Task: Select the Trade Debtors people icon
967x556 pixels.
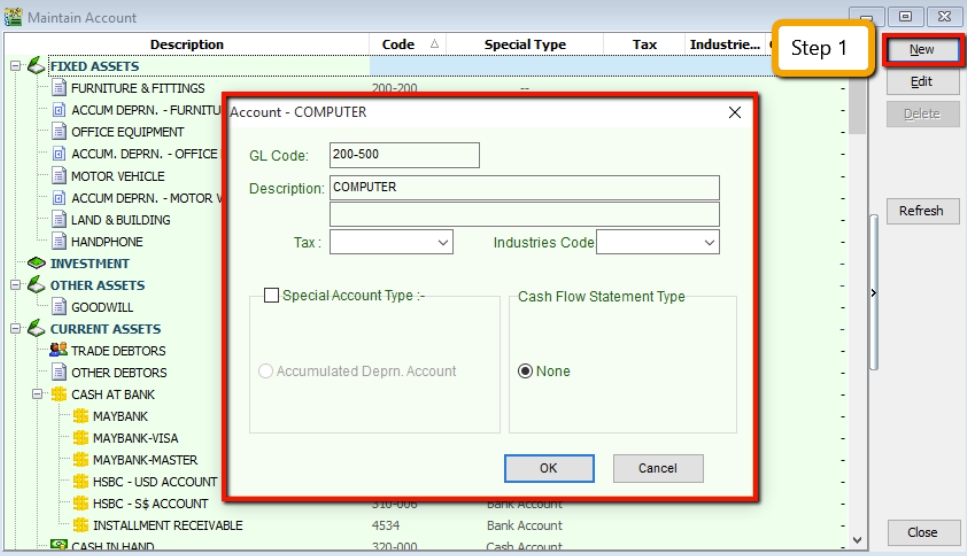Action: point(58,351)
